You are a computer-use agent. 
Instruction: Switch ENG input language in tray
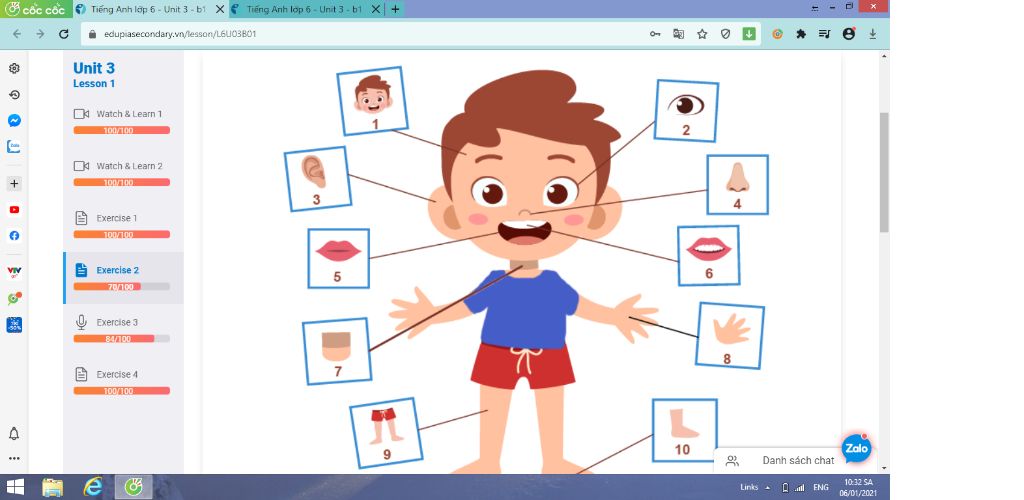coord(821,488)
